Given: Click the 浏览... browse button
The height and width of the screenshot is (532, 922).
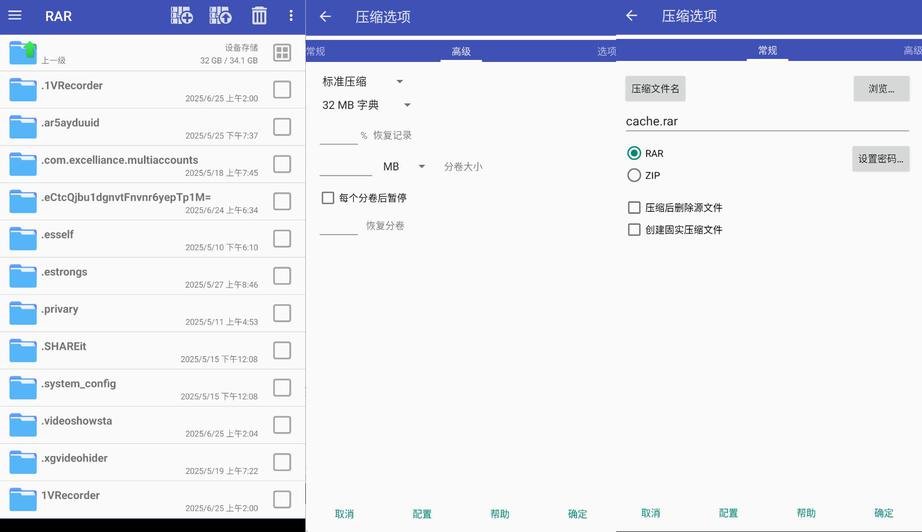Looking at the screenshot, I should (x=881, y=89).
